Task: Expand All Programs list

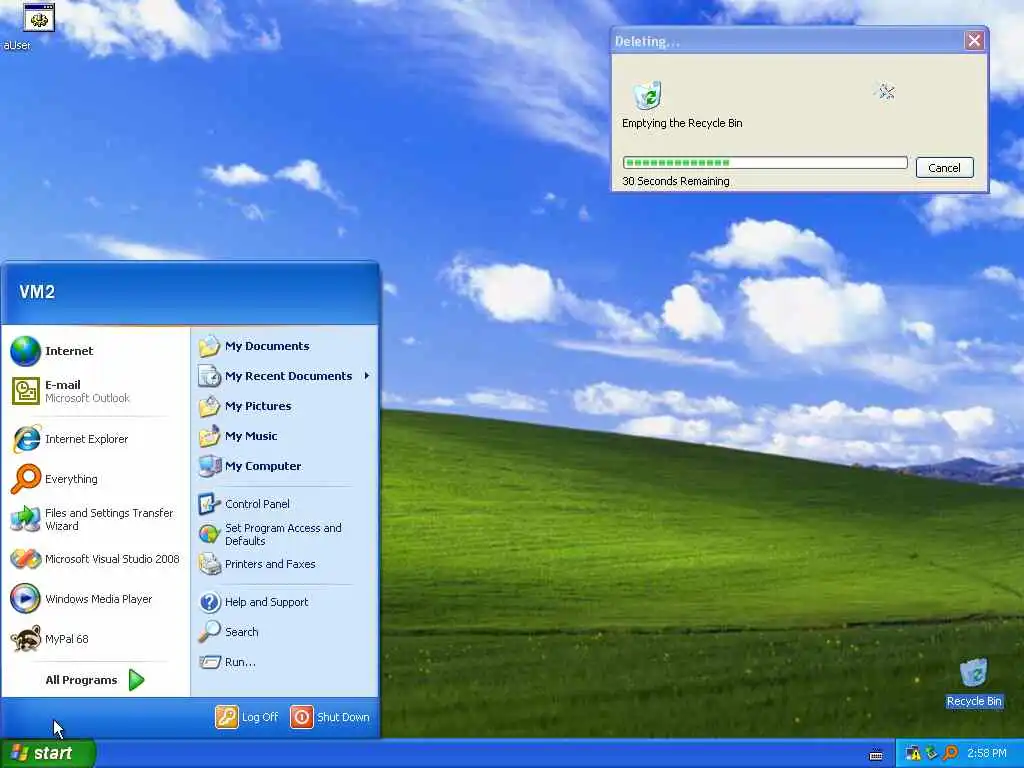Action: point(95,680)
